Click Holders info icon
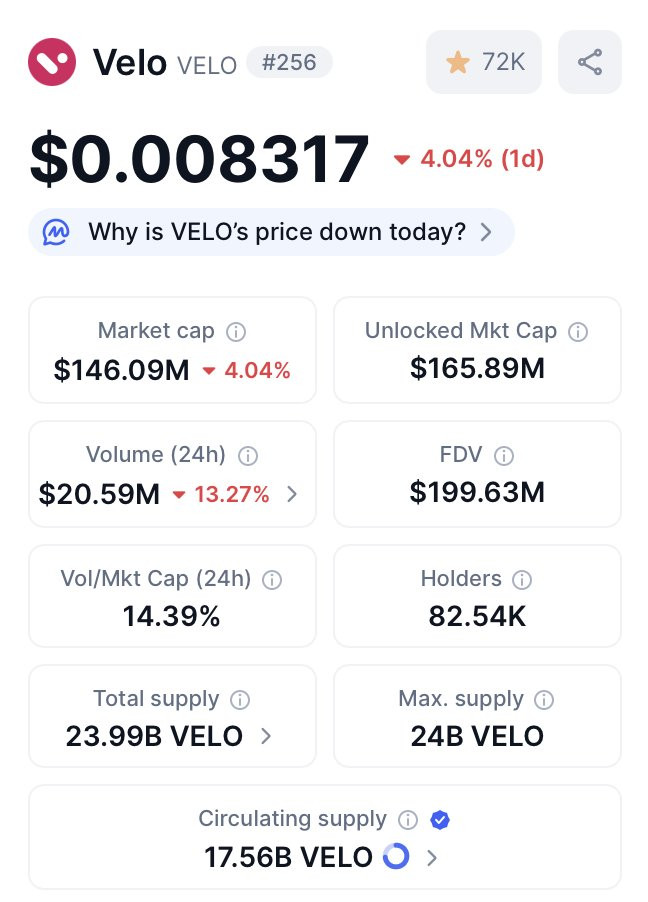 [x=522, y=580]
